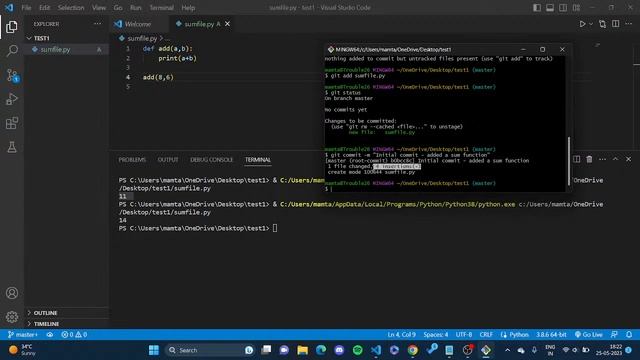
Task: Close the sumfile.py editor tab
Action: (x=227, y=24)
